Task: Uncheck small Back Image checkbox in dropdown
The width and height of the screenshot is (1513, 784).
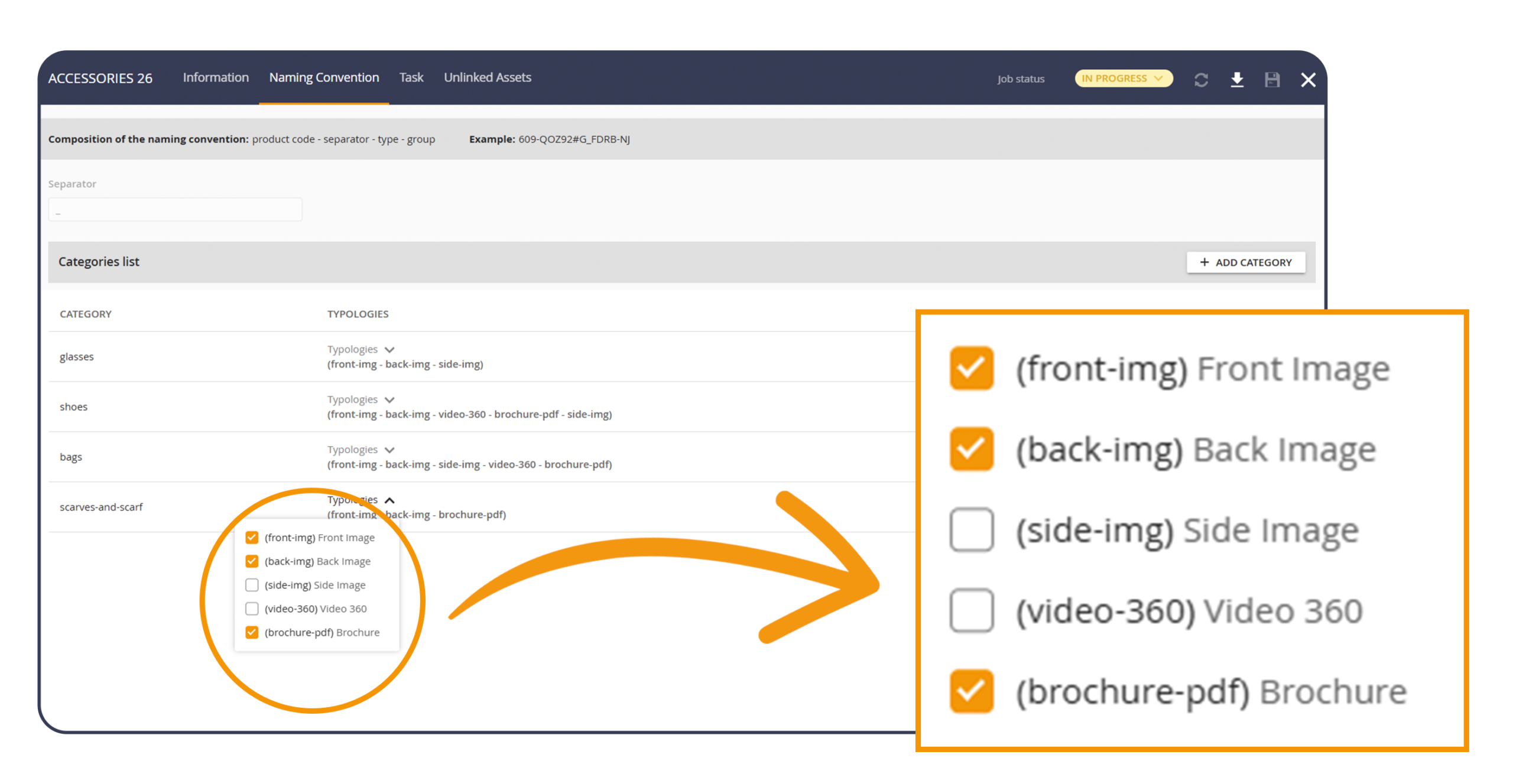Action: pos(252,561)
